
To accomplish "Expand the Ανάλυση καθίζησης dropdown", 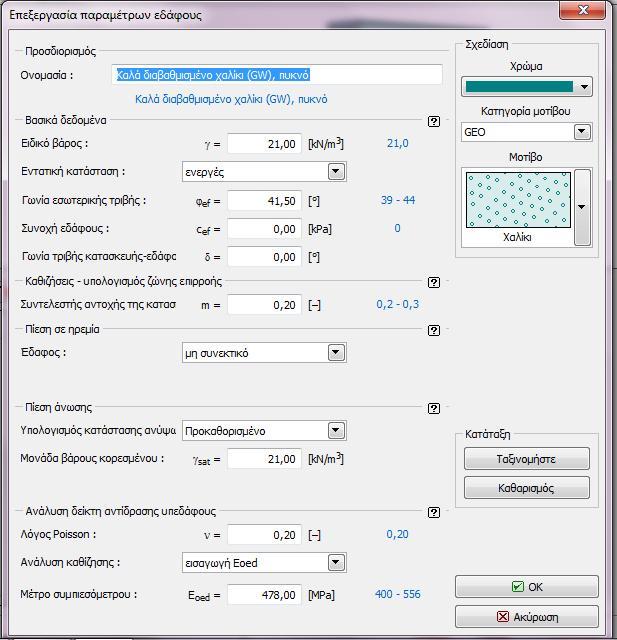I will pyautogui.click(x=336, y=563).
